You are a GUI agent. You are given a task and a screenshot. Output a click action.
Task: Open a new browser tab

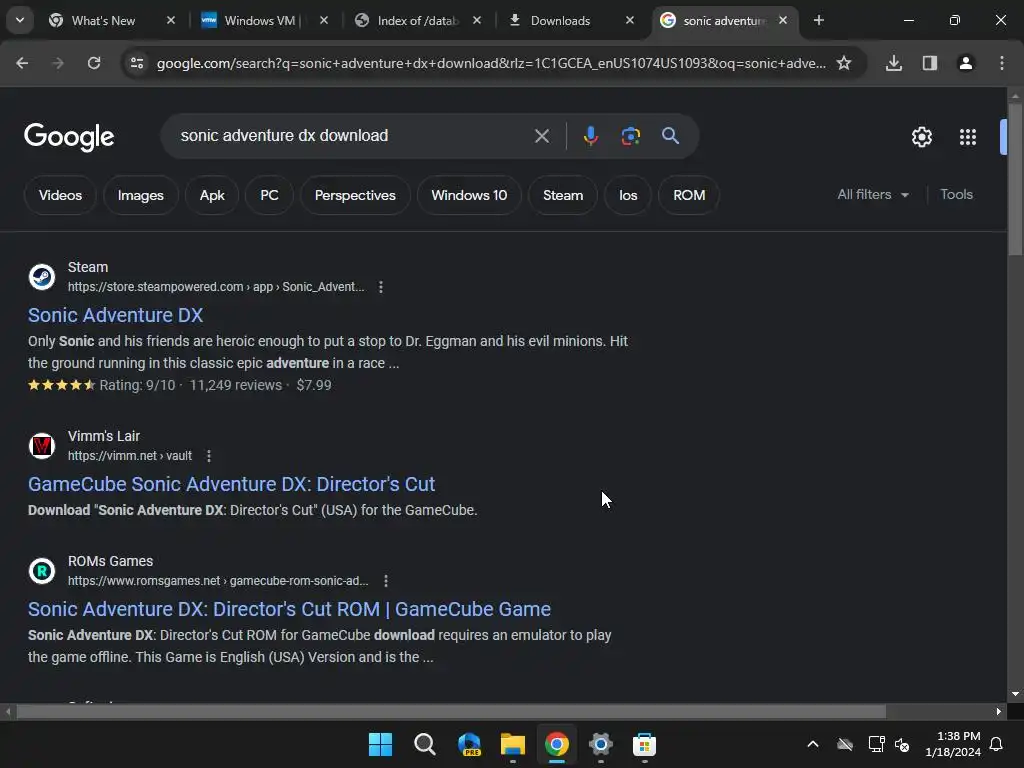[x=819, y=20]
